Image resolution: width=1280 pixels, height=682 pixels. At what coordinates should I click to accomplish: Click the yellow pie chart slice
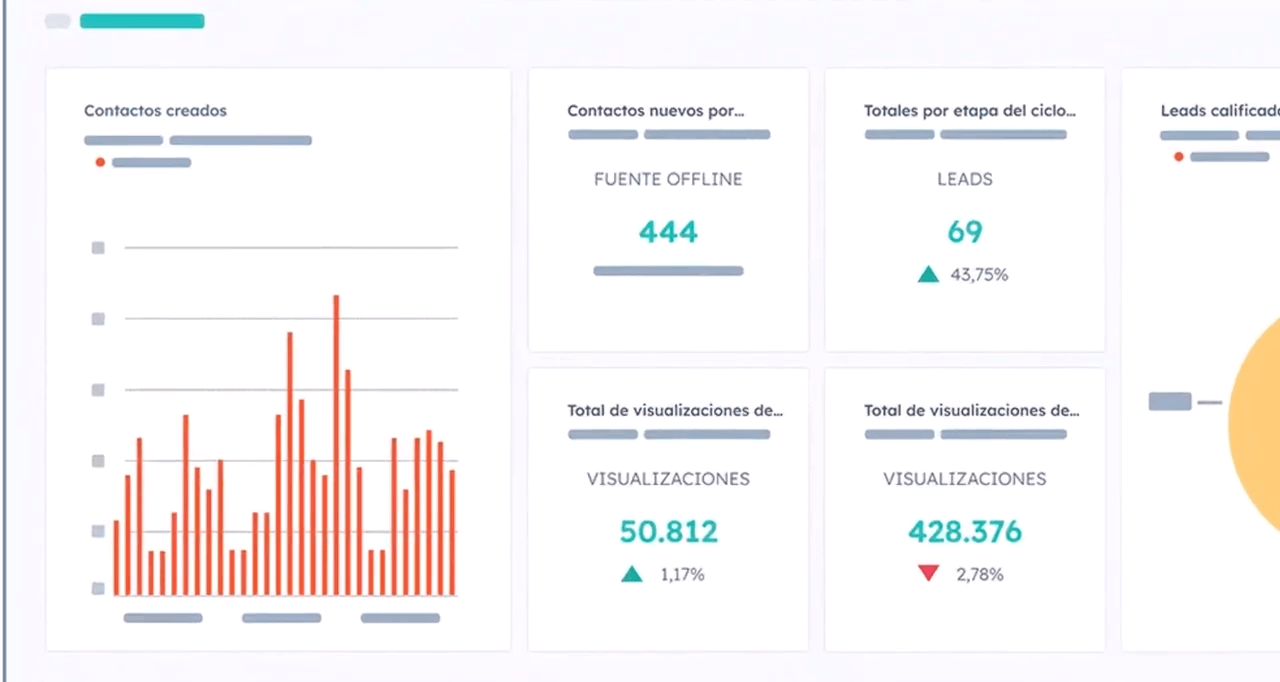[x=1256, y=425]
